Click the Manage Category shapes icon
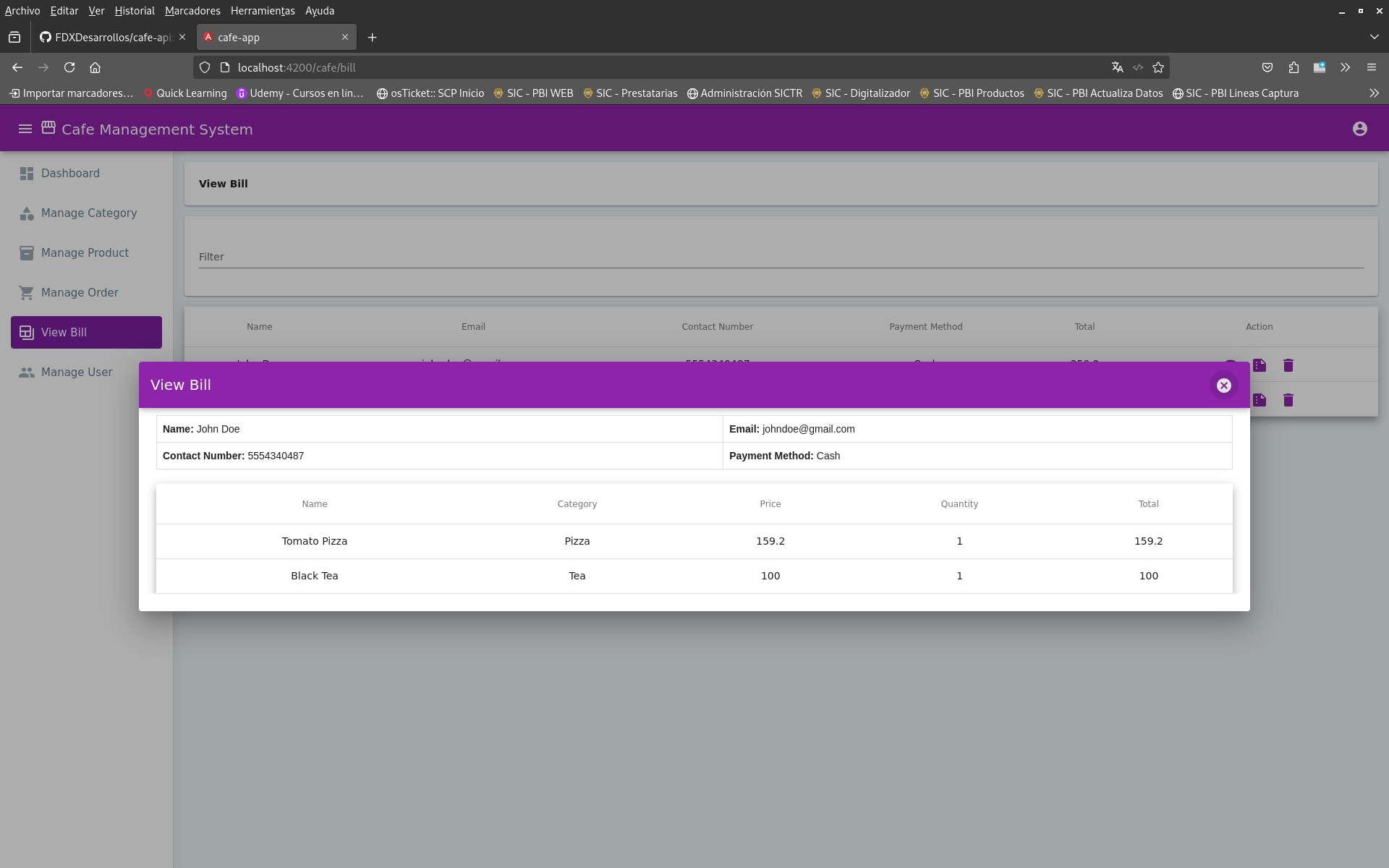 click(27, 213)
